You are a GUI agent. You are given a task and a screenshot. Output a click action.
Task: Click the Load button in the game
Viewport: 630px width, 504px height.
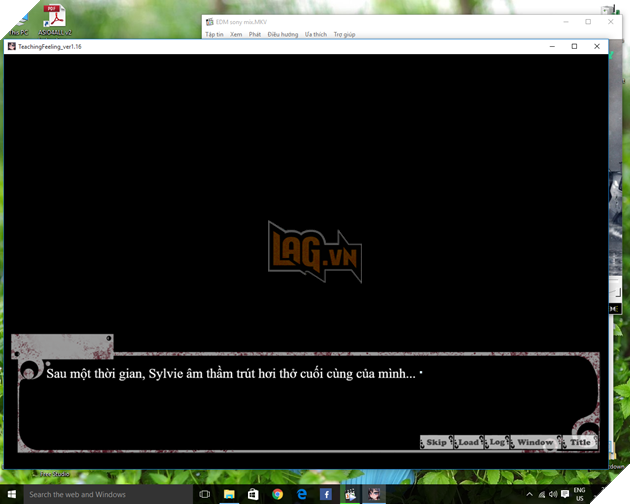[x=468, y=442]
